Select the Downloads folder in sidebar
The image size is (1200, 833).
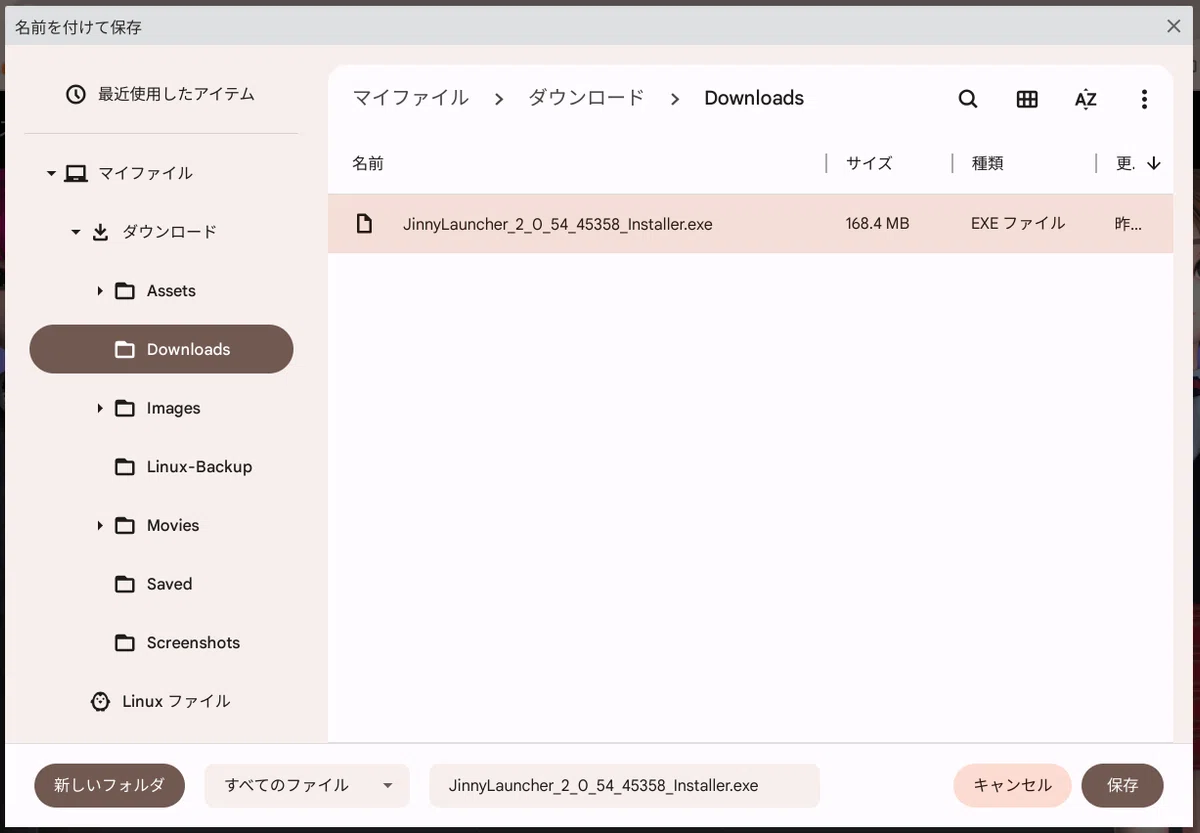(x=161, y=349)
